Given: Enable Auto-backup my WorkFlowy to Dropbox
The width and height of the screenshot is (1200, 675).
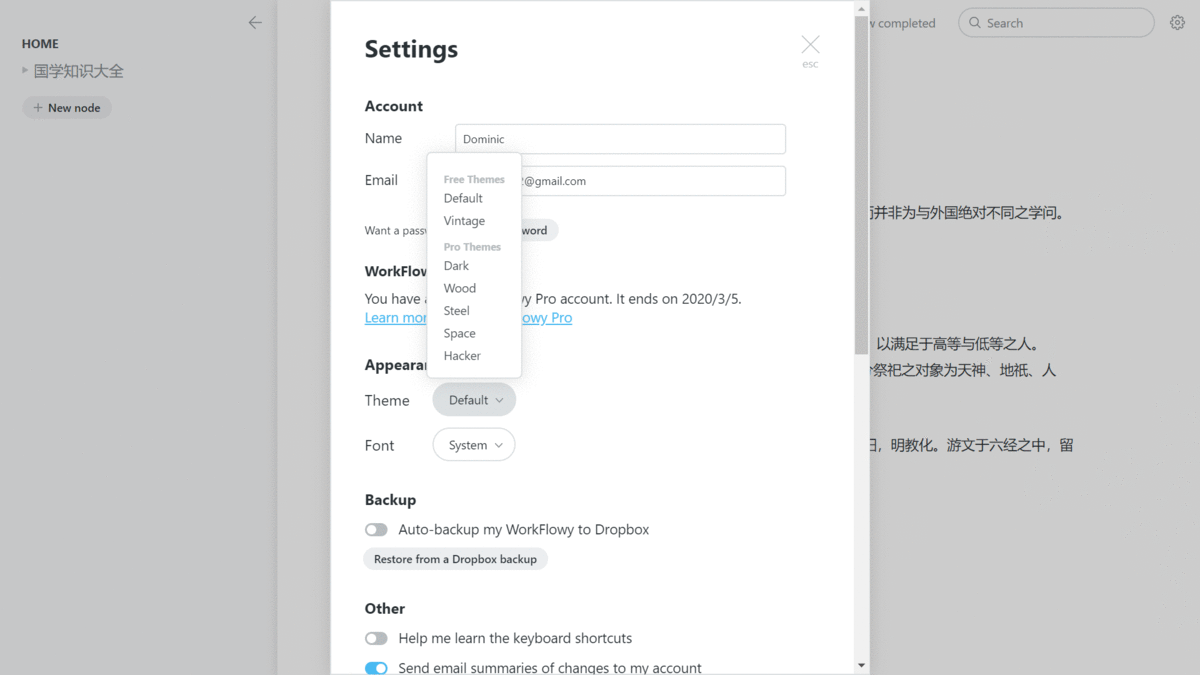Looking at the screenshot, I should click(x=376, y=529).
